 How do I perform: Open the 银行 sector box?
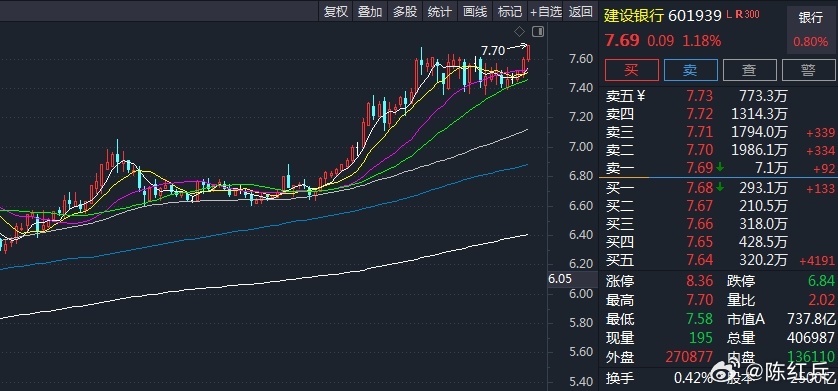[811, 30]
